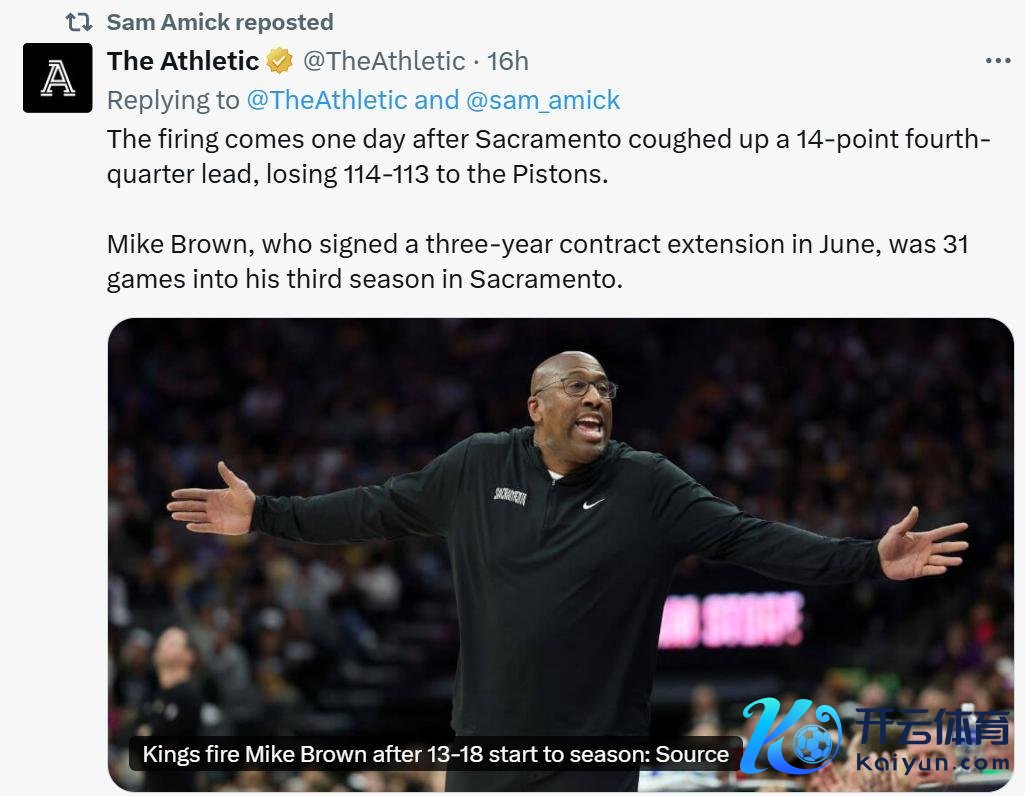Click the paragraph about Mike Brown's extension
The height and width of the screenshot is (796, 1025).
[x=537, y=261]
